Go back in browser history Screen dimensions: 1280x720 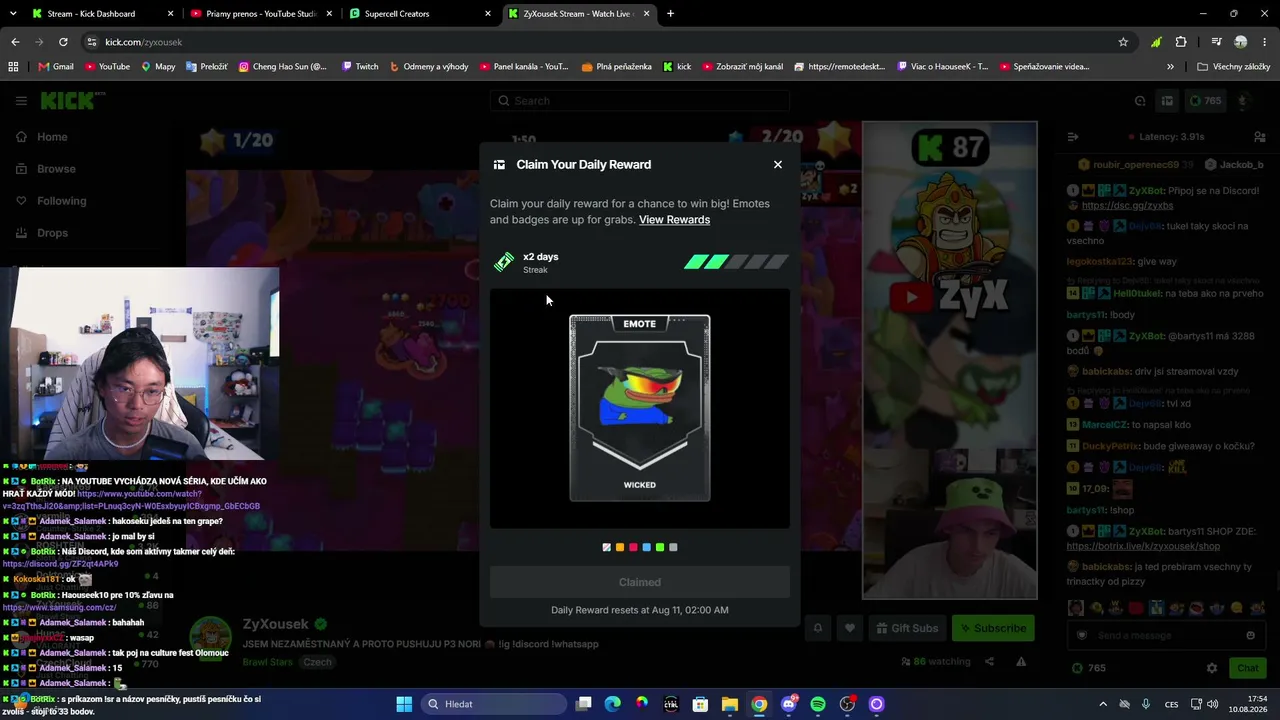[15, 42]
